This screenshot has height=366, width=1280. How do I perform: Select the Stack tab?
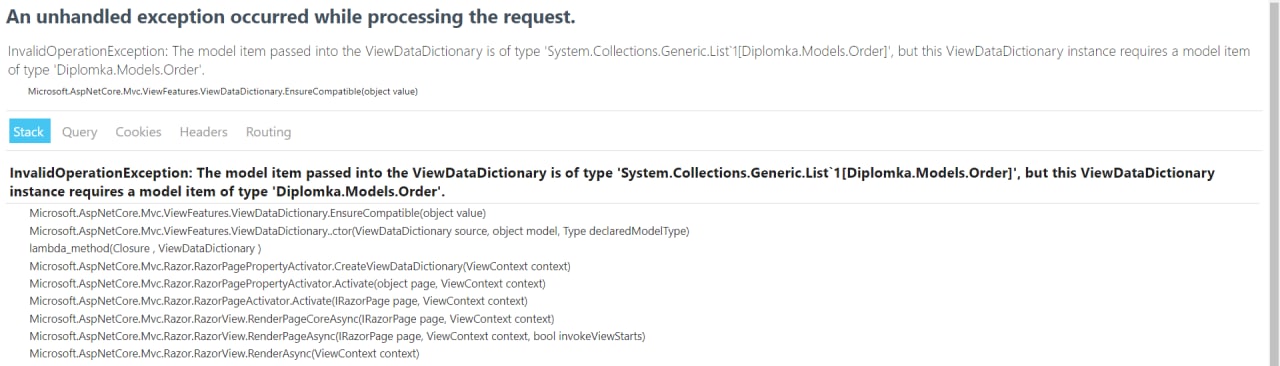point(29,132)
